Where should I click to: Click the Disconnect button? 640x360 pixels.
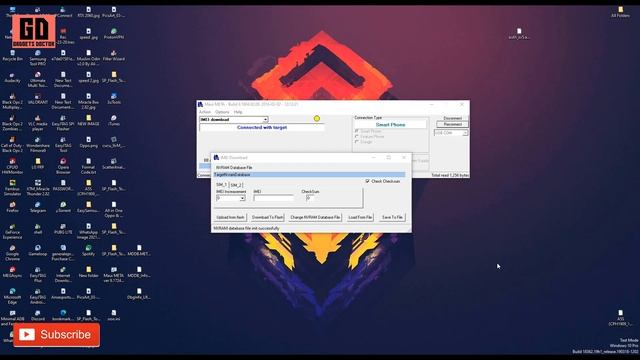click(452, 118)
